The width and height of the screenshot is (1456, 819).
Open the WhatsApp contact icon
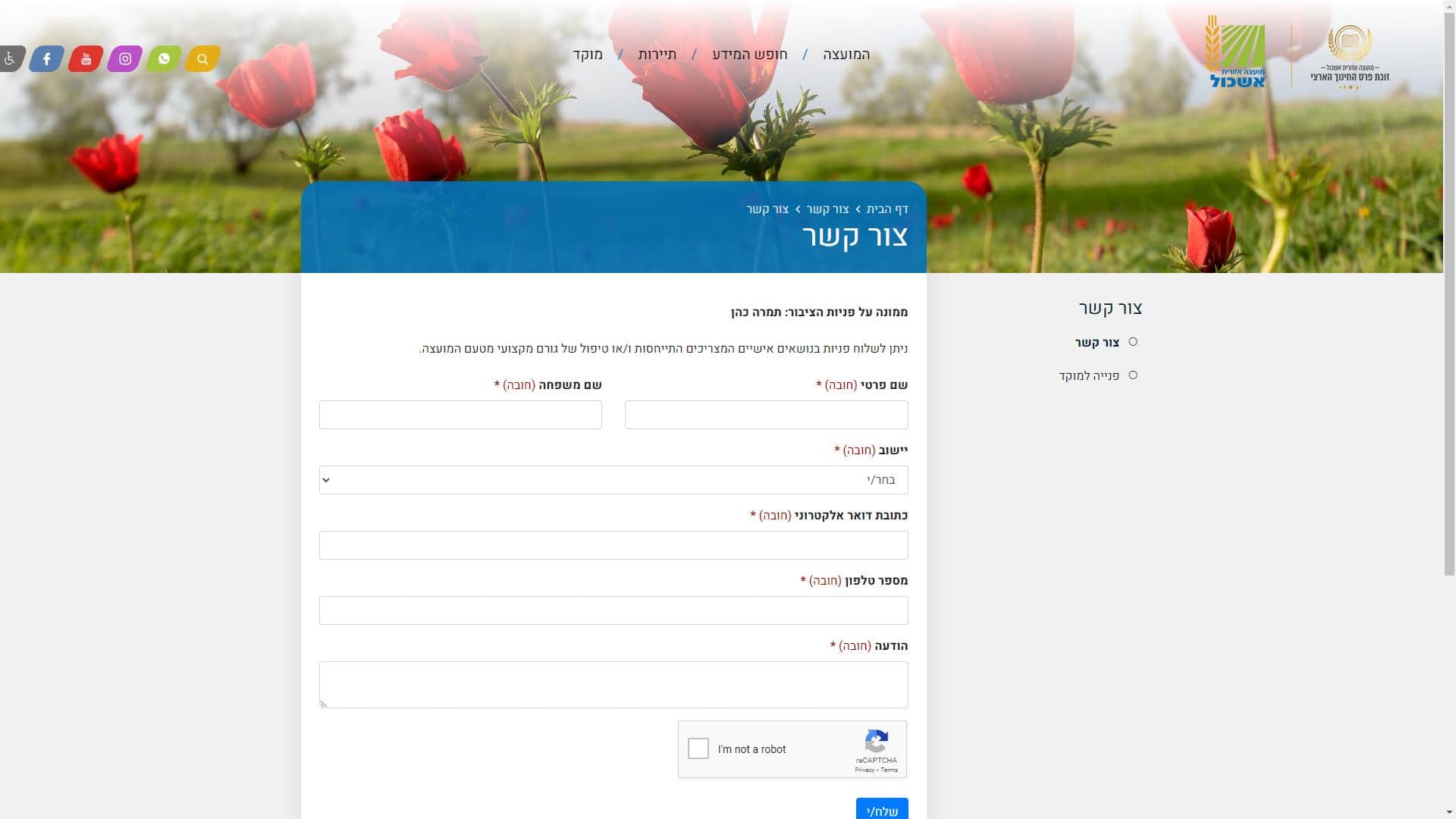(164, 58)
